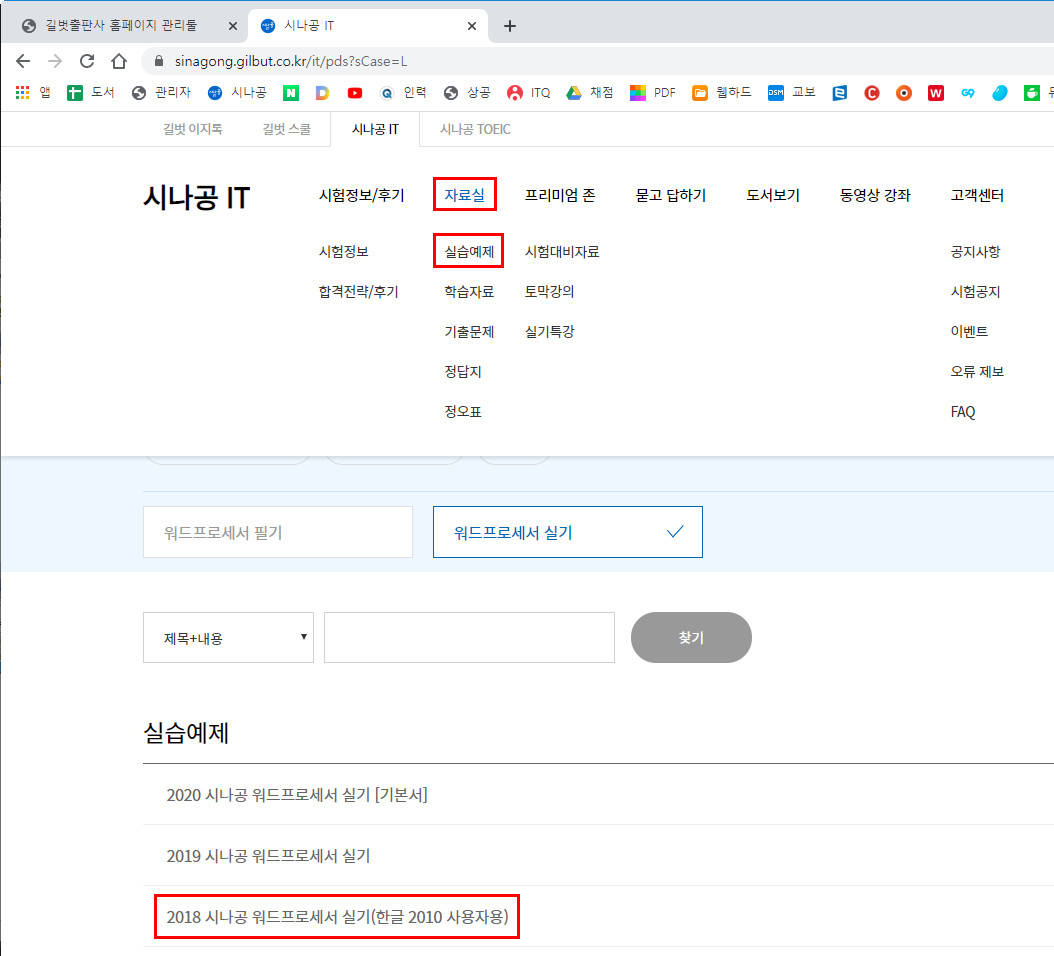Click the 시나공 IT logo
The height and width of the screenshot is (956, 1054).
coord(196,198)
